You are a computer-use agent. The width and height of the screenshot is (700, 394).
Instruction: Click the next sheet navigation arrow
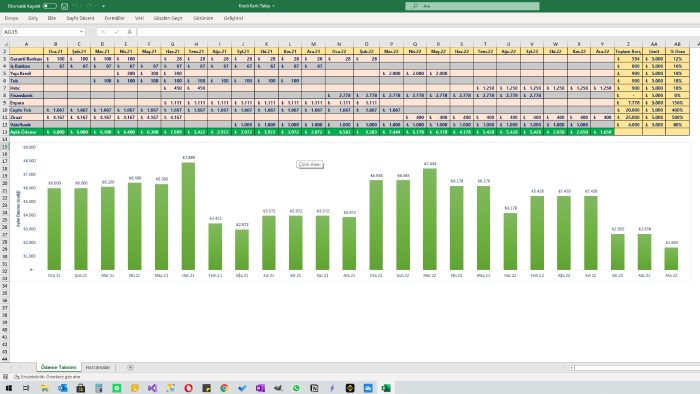pos(21,368)
